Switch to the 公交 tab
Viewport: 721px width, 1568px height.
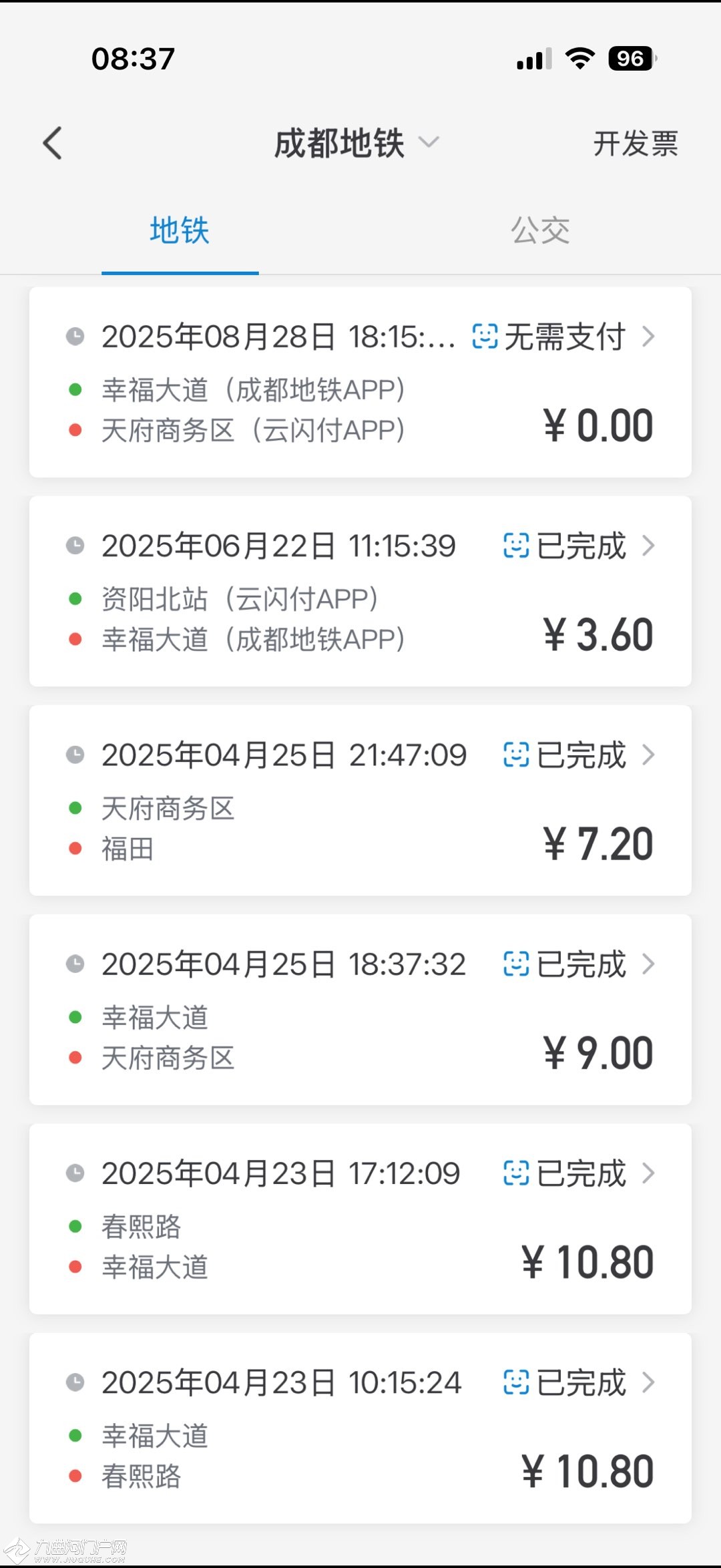[540, 231]
